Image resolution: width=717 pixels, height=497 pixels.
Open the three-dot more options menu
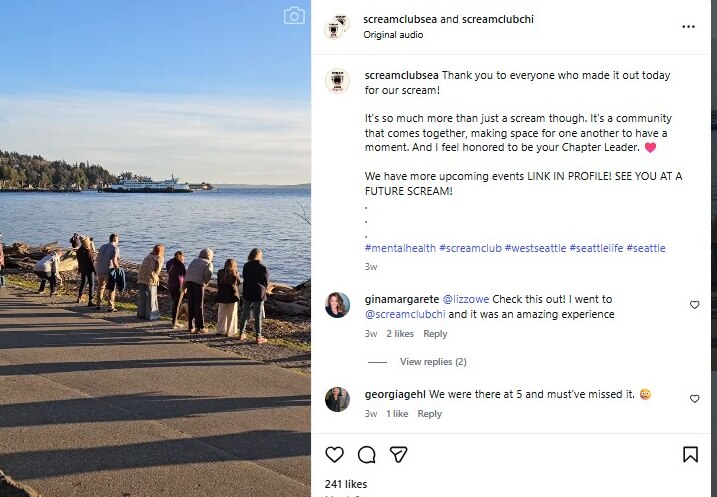click(688, 27)
